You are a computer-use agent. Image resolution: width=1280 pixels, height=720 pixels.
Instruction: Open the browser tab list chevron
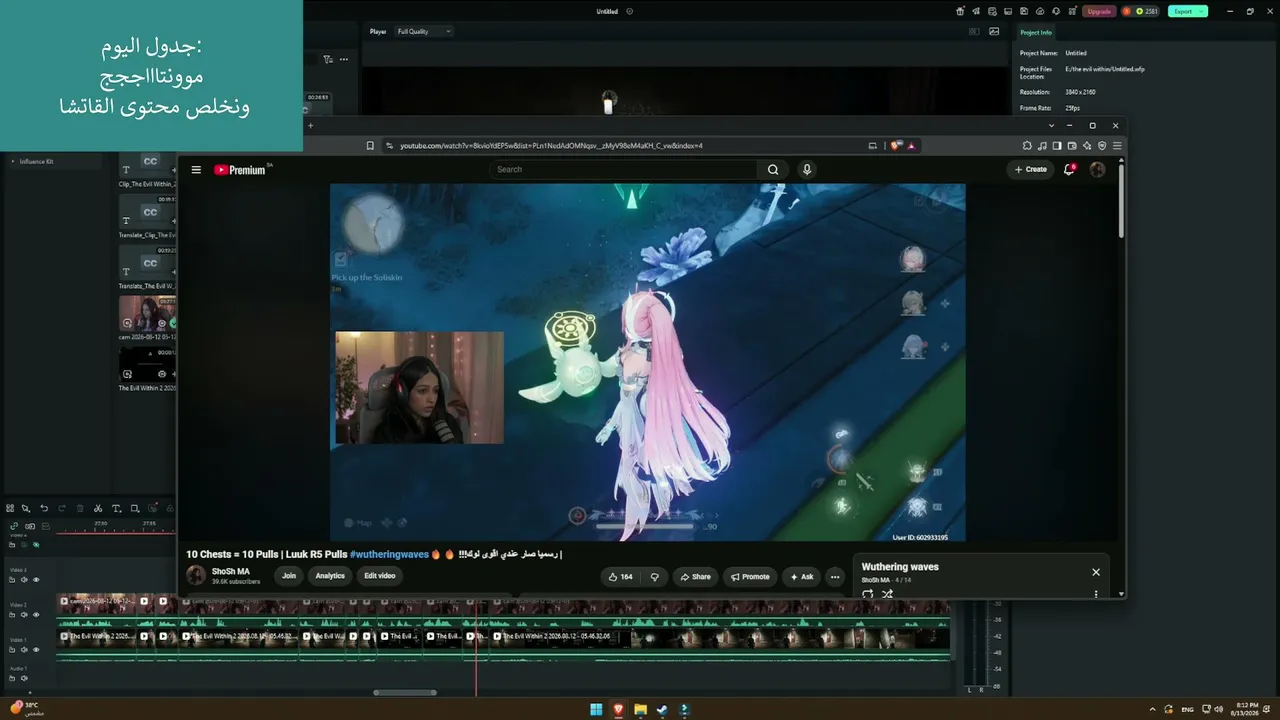tap(1051, 126)
